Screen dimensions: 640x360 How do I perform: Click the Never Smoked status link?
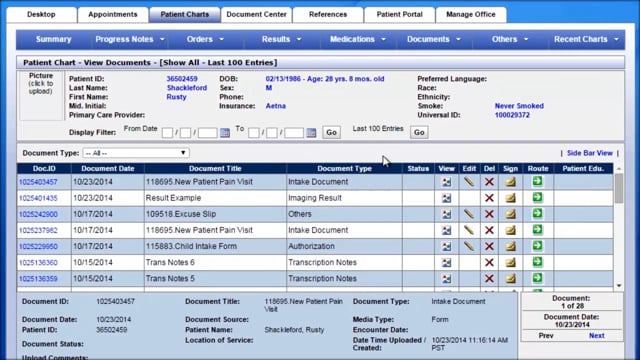519,106
